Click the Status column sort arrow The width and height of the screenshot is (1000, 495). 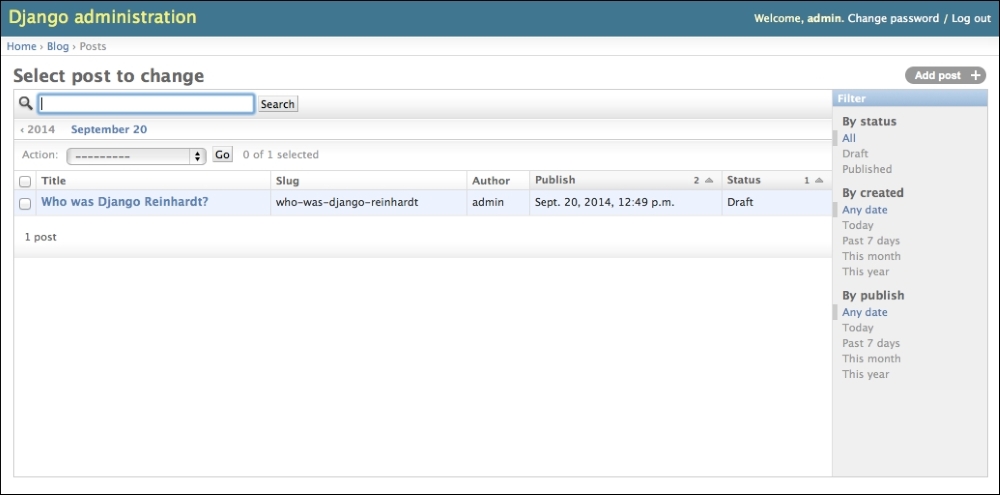(x=819, y=181)
